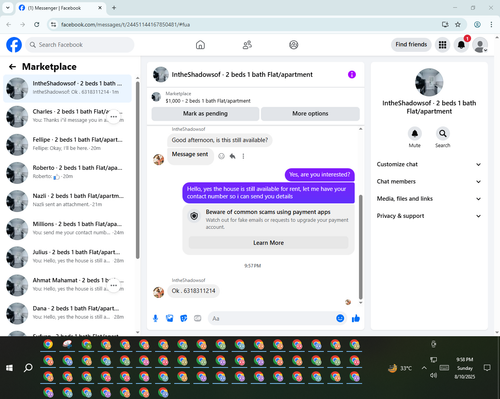Open Windows taskbar search
Screen dimensions: 500x399
coord(28,368)
